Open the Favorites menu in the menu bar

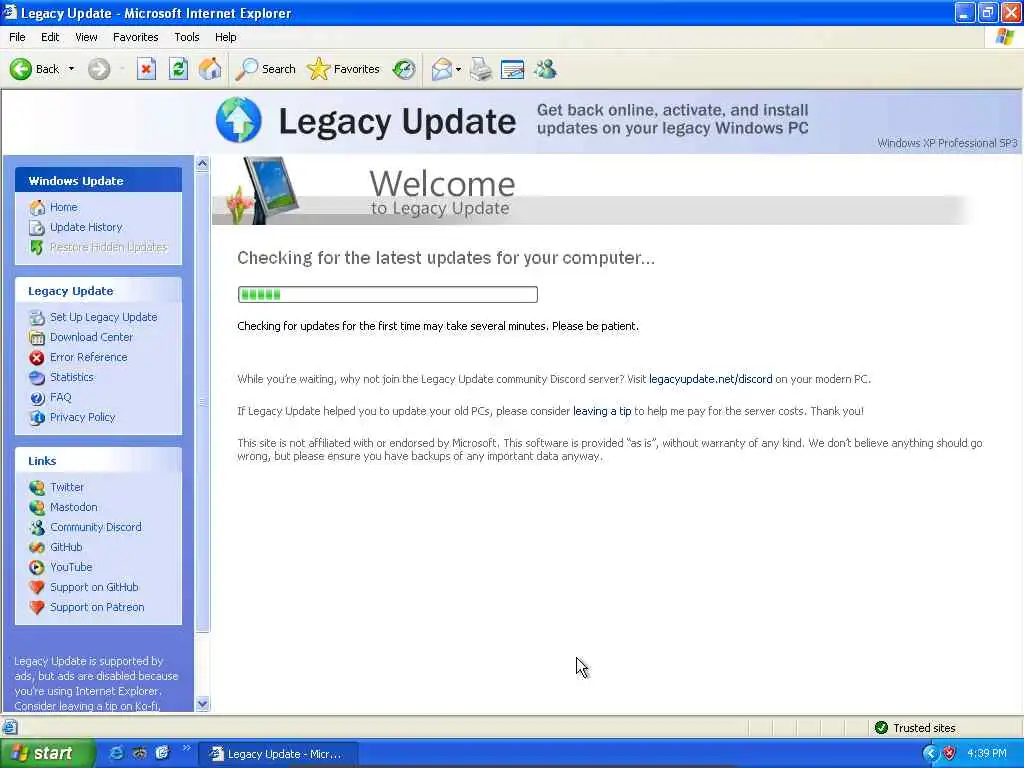136,37
